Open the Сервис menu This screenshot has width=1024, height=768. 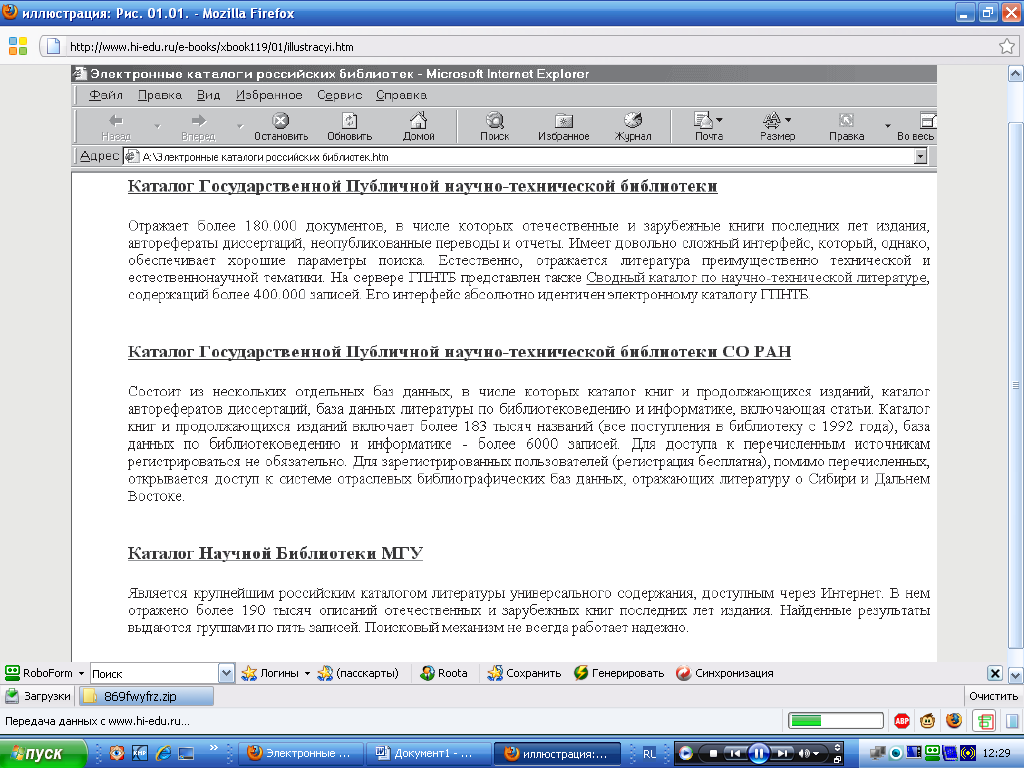tap(340, 95)
